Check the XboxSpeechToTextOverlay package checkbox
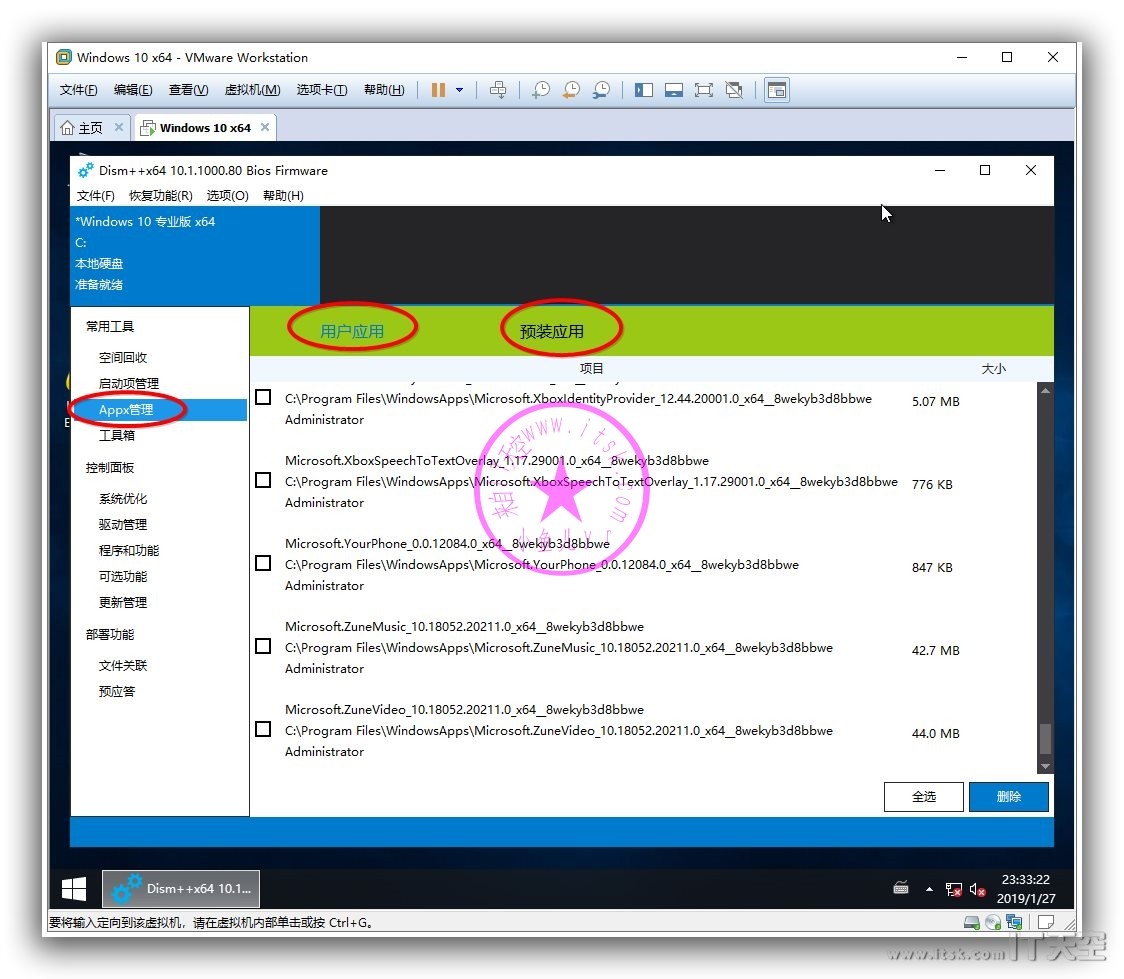 (263, 480)
